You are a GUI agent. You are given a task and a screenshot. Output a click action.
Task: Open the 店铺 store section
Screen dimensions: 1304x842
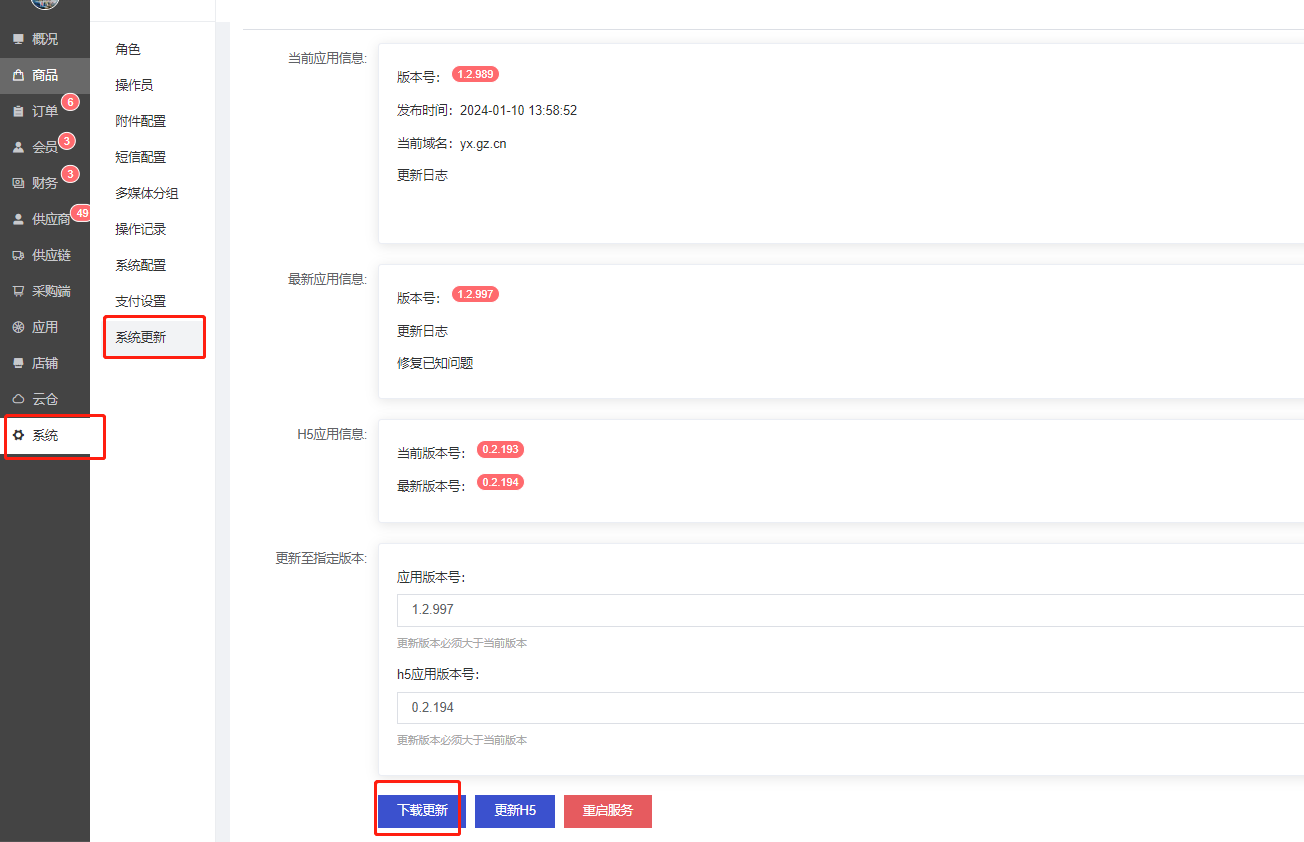pos(44,363)
